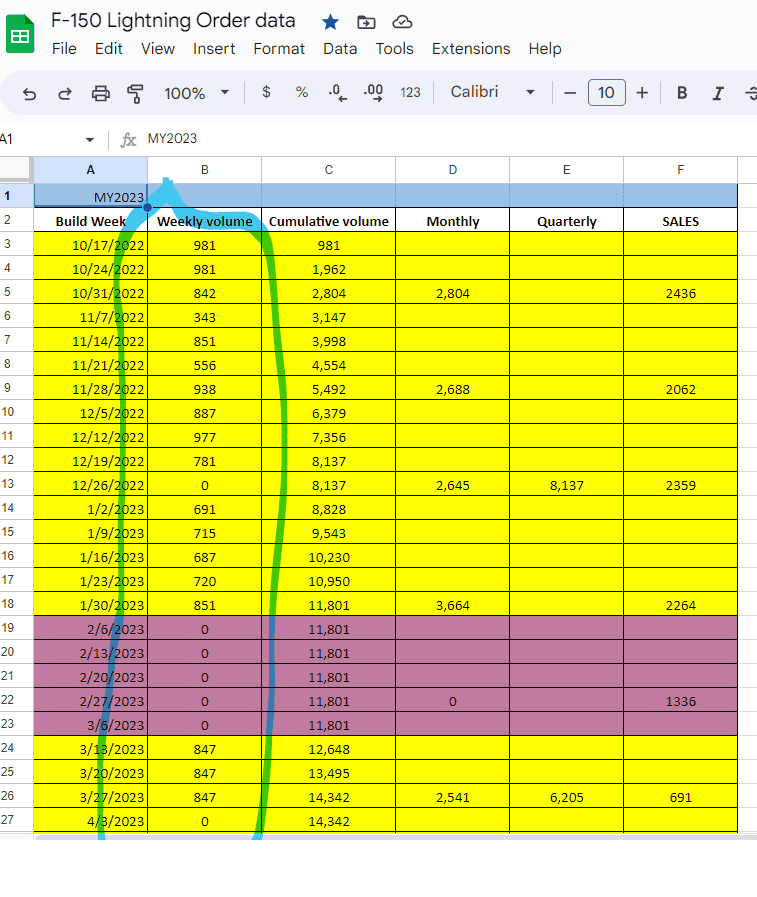This screenshot has width=757, height=897.
Task: Decrease decimal places
Action: tap(338, 93)
